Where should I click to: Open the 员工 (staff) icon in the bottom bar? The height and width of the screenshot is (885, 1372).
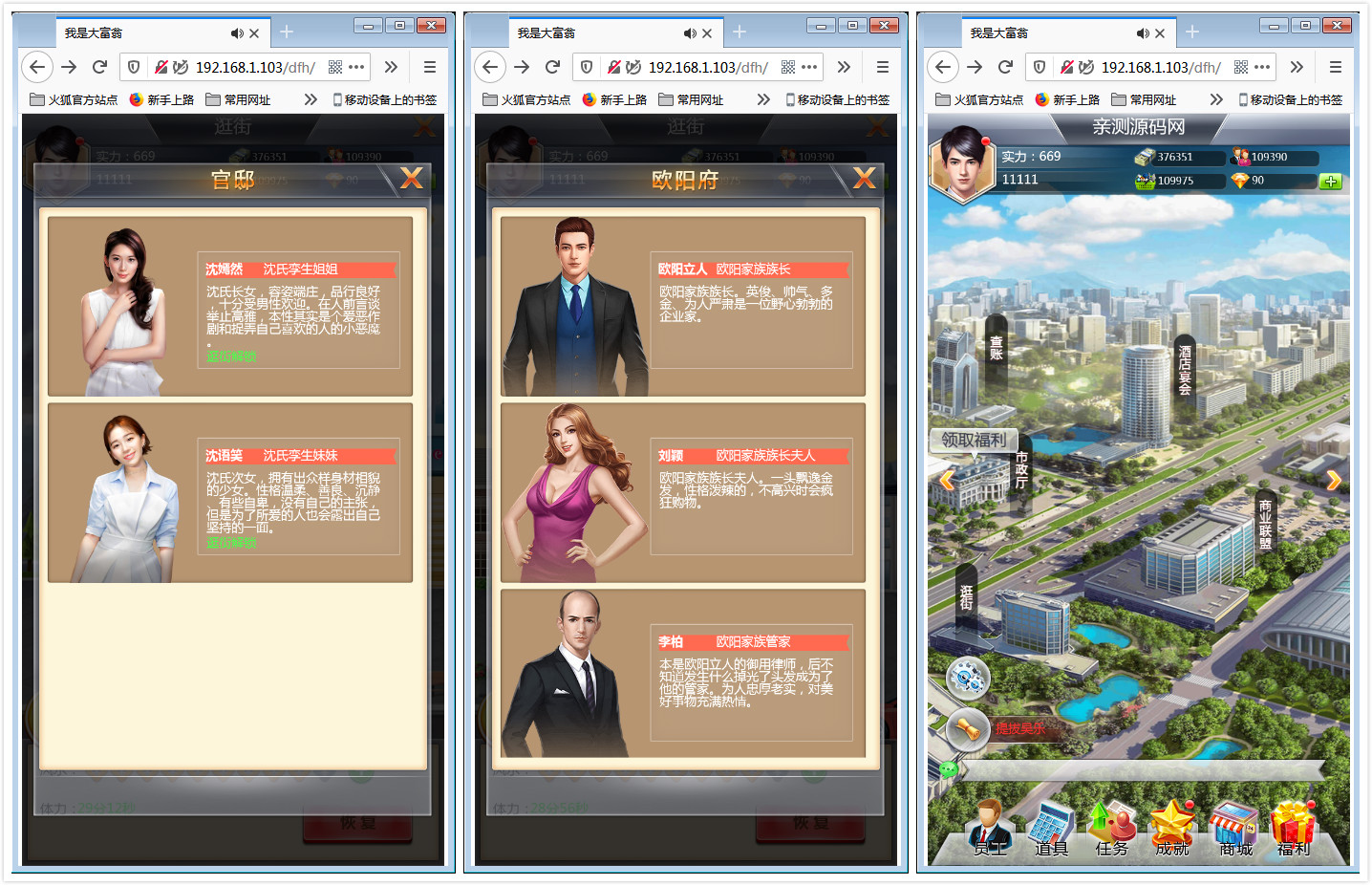click(990, 828)
